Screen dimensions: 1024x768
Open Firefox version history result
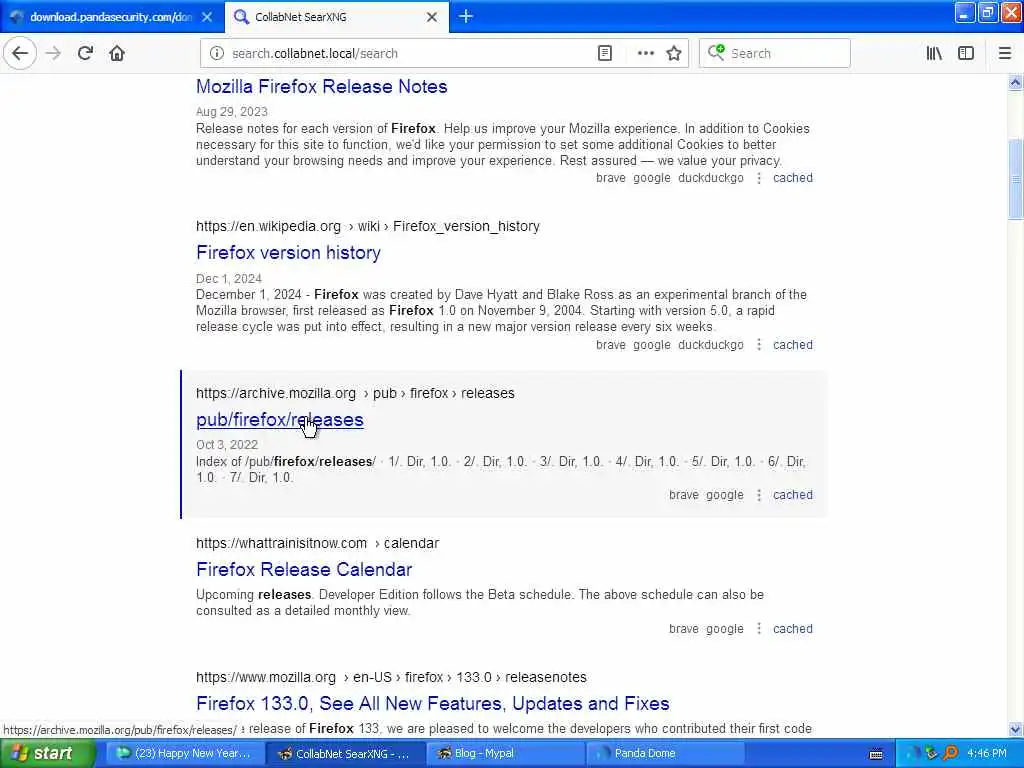(288, 252)
